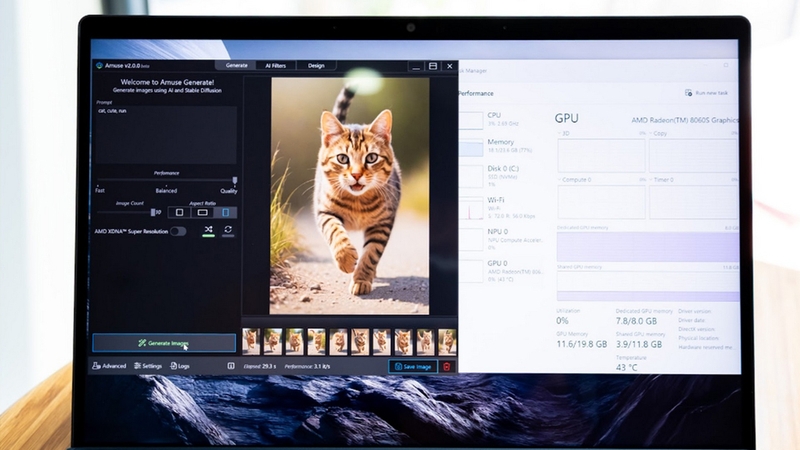Click the '0%' utilization value
This screenshot has height=450, width=800.
tap(562, 321)
